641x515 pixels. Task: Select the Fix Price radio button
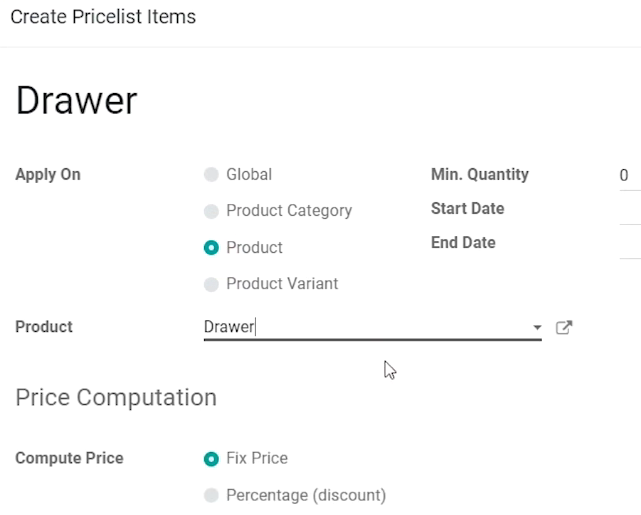pyautogui.click(x=211, y=459)
